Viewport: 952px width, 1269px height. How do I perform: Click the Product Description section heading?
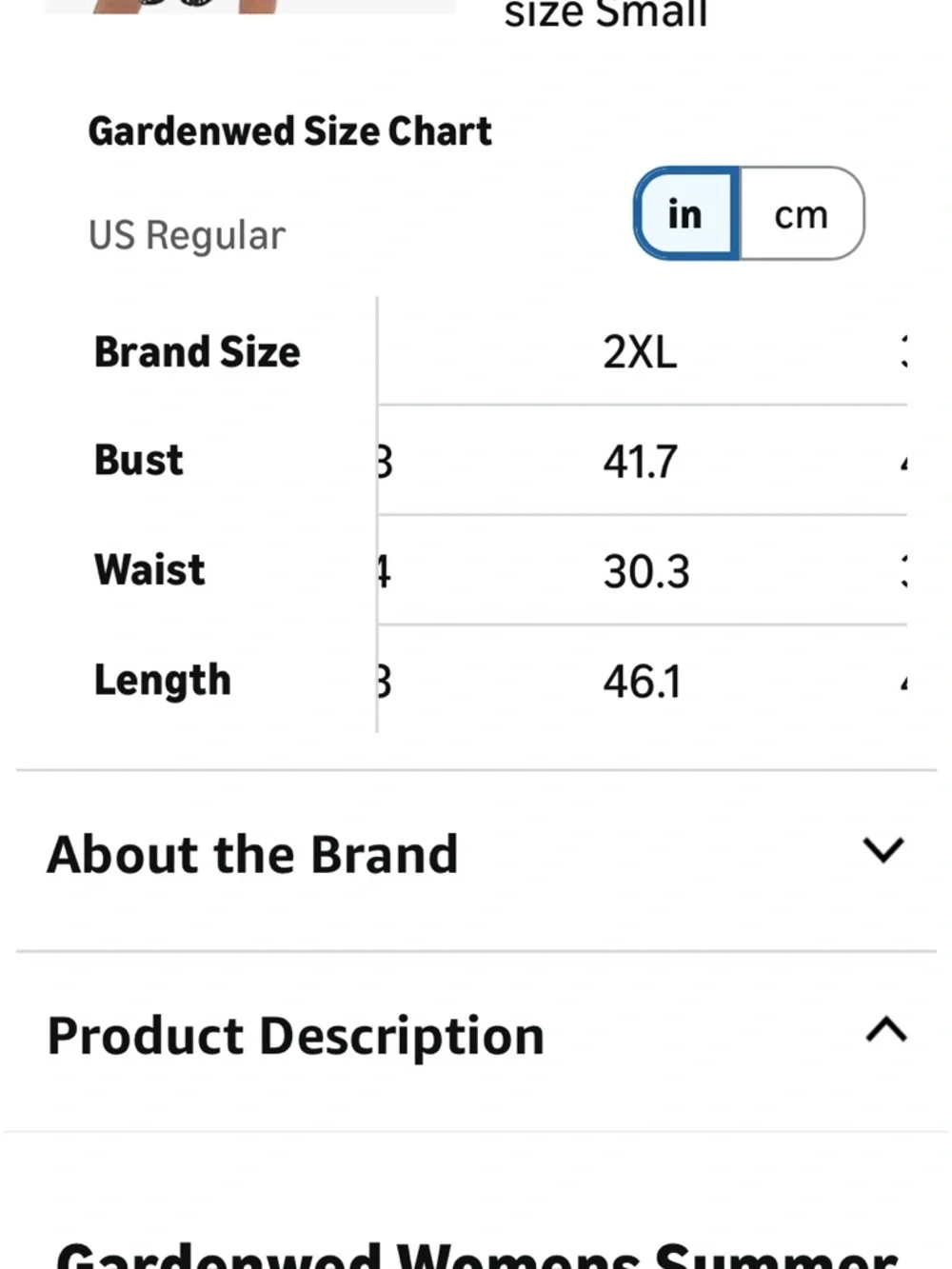(295, 1035)
